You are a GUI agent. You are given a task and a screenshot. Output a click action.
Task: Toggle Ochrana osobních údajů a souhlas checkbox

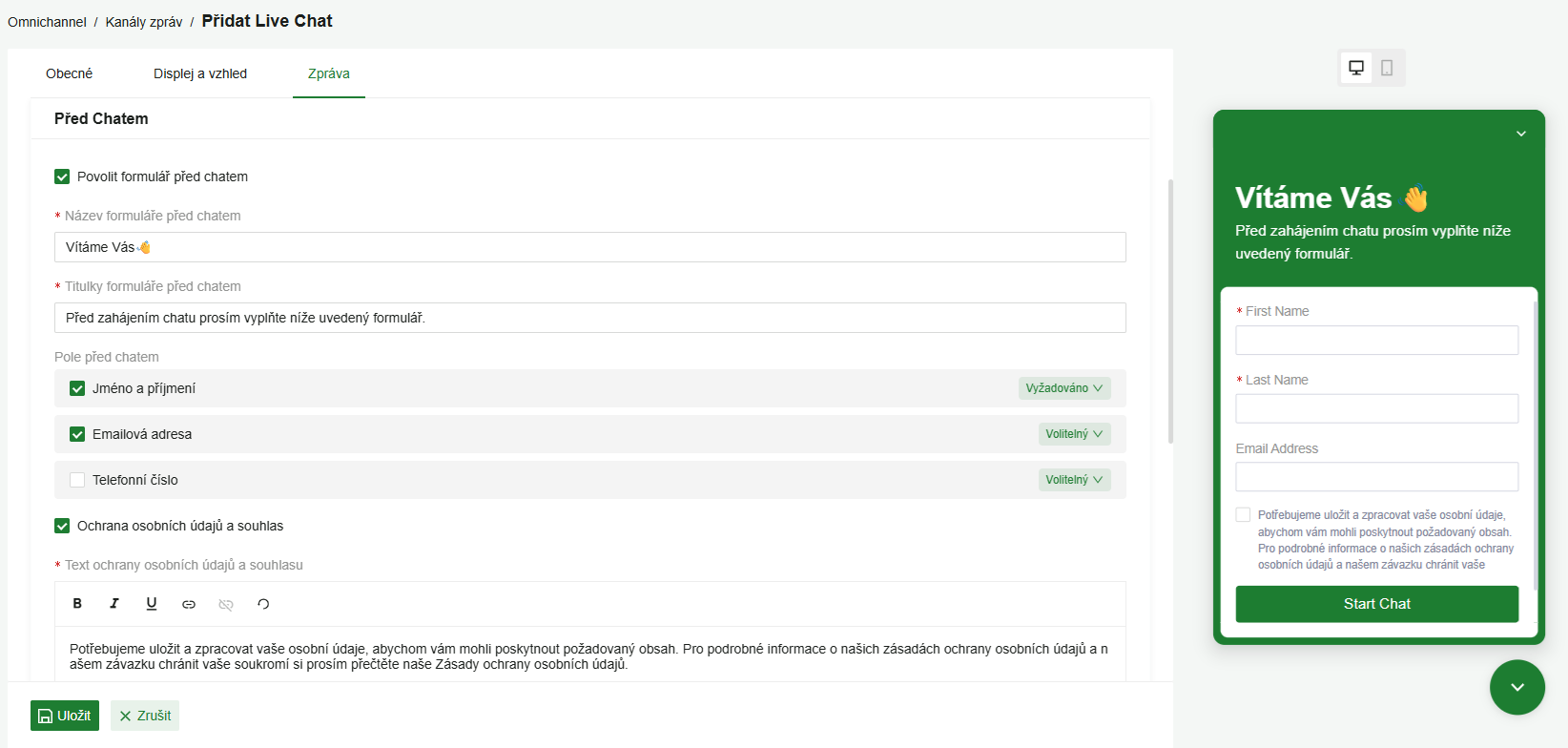62,526
